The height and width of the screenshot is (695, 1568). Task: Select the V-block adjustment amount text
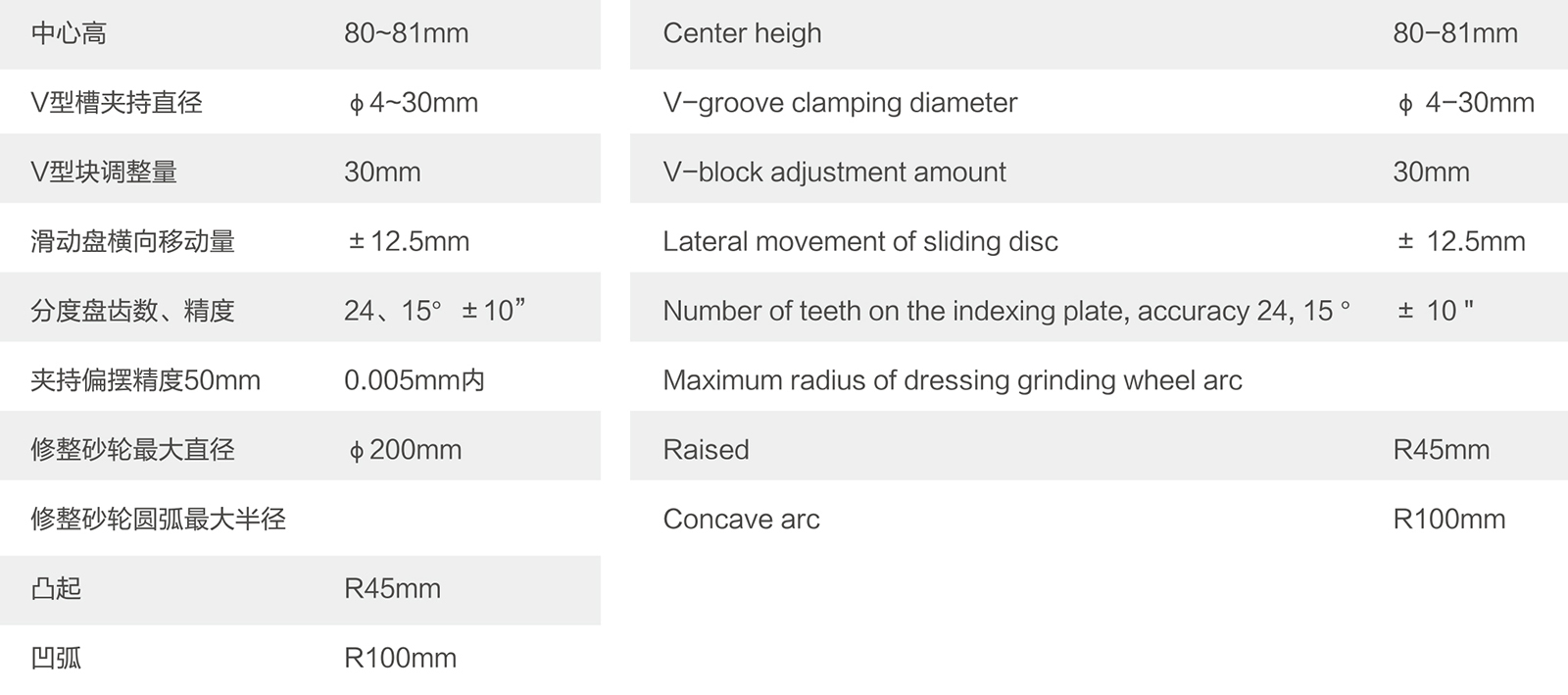click(x=834, y=173)
